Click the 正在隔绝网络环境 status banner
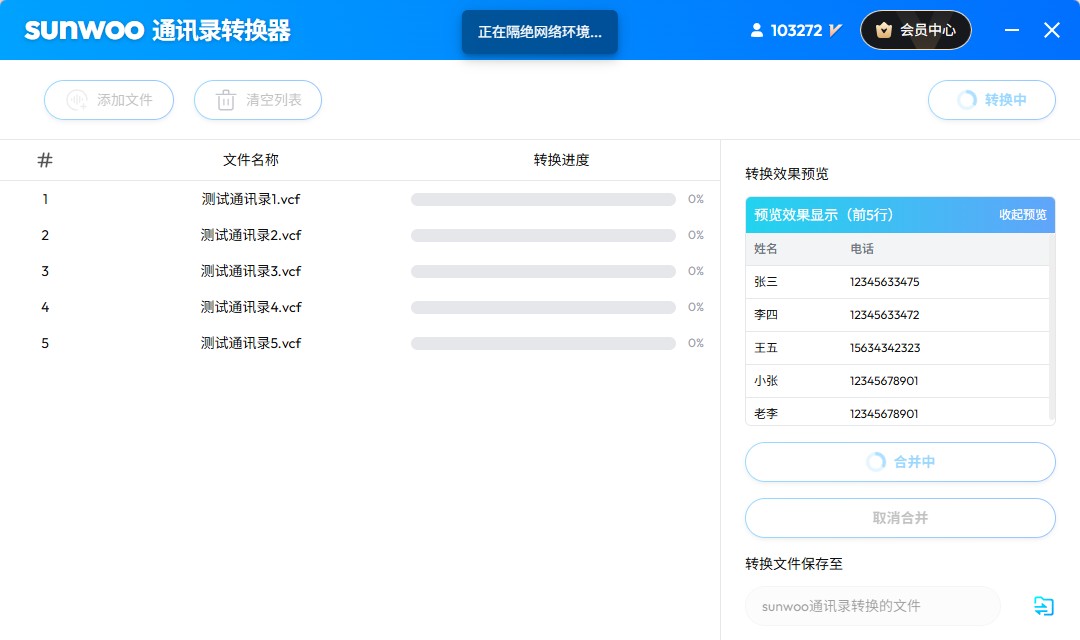Image resolution: width=1080 pixels, height=640 pixels. tap(540, 30)
